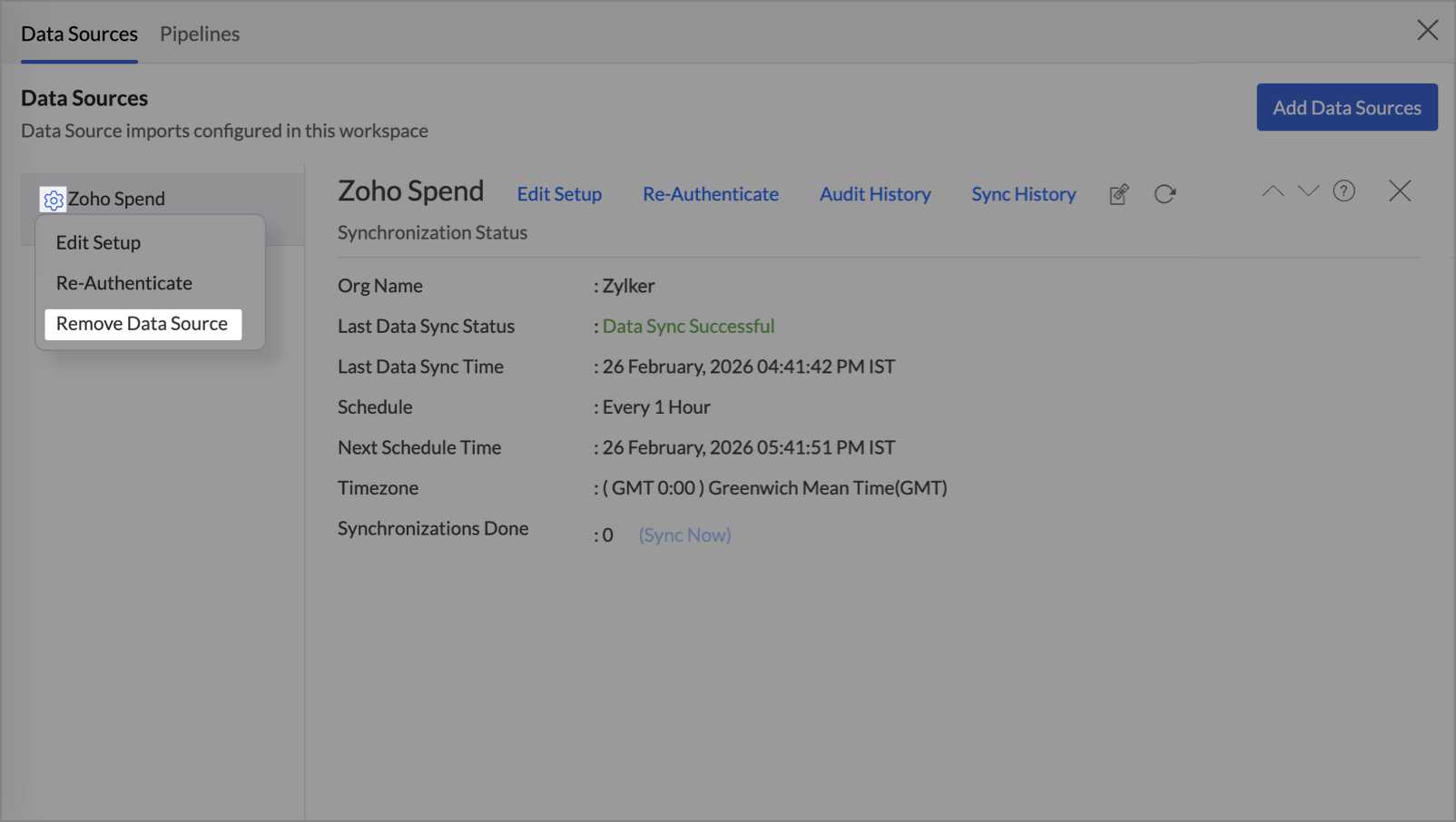Viewport: 1456px width, 822px height.
Task: Open the Sync History link
Action: 1023,194
